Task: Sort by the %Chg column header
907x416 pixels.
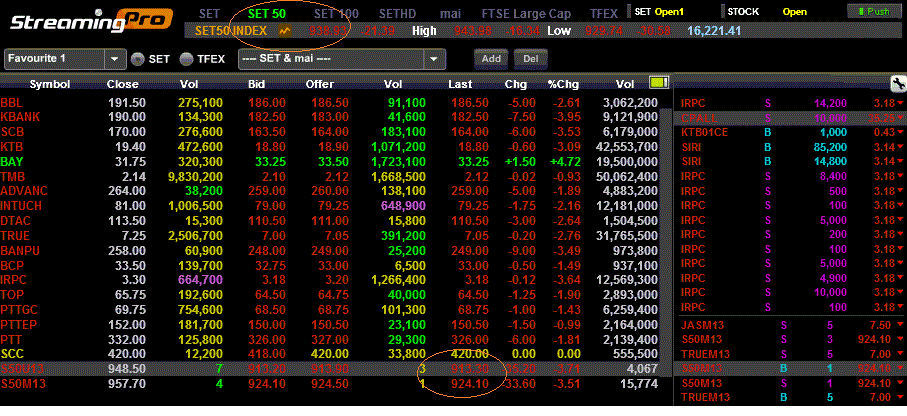Action: tap(563, 84)
